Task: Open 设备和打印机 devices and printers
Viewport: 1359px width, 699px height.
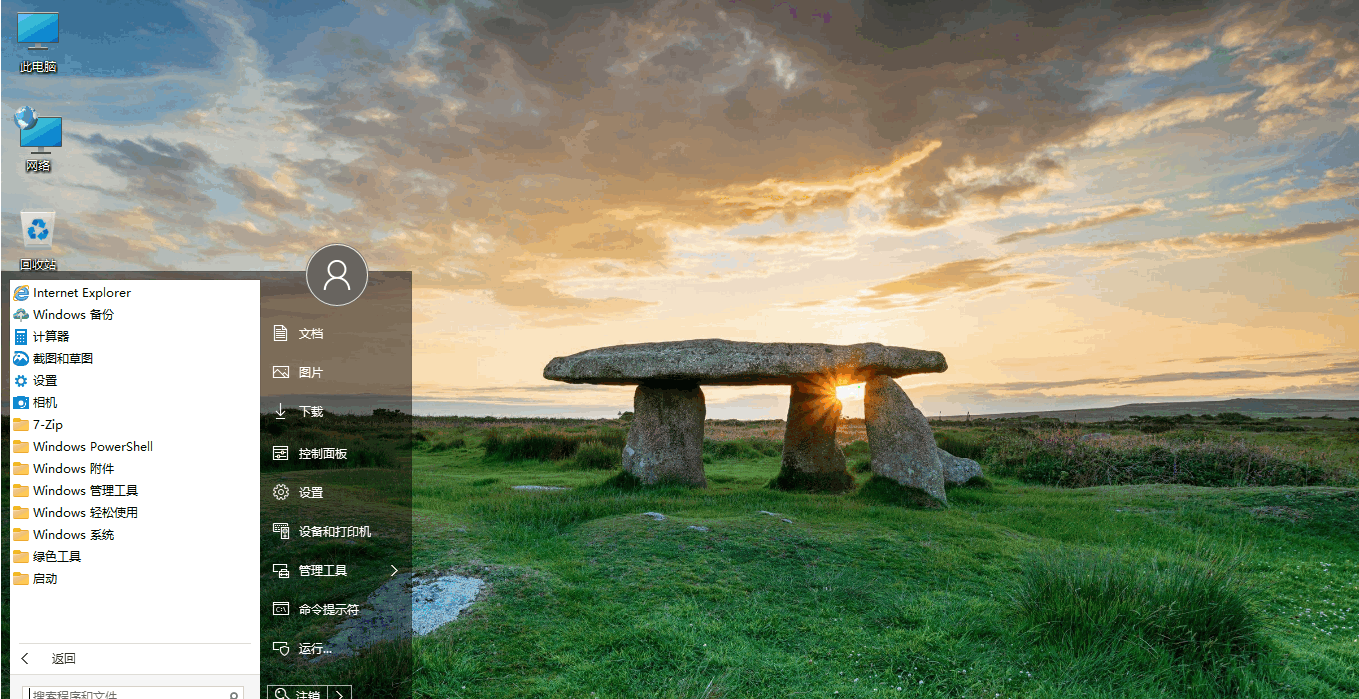Action: point(336,532)
